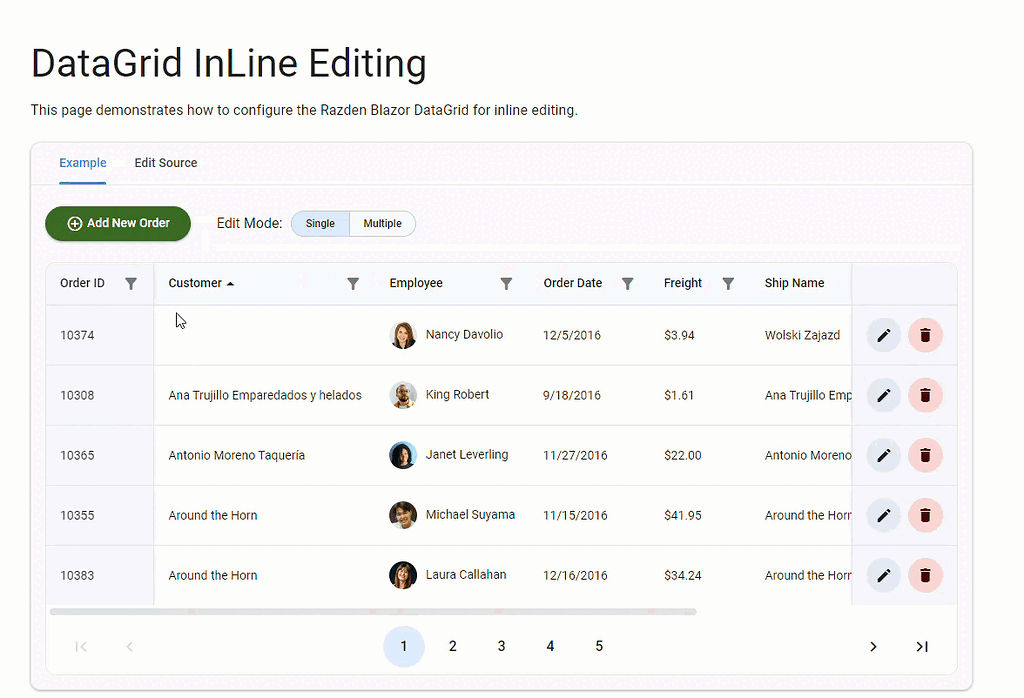This screenshot has width=1024, height=698.
Task: Open the Freight column filter icon
Action: [729, 283]
